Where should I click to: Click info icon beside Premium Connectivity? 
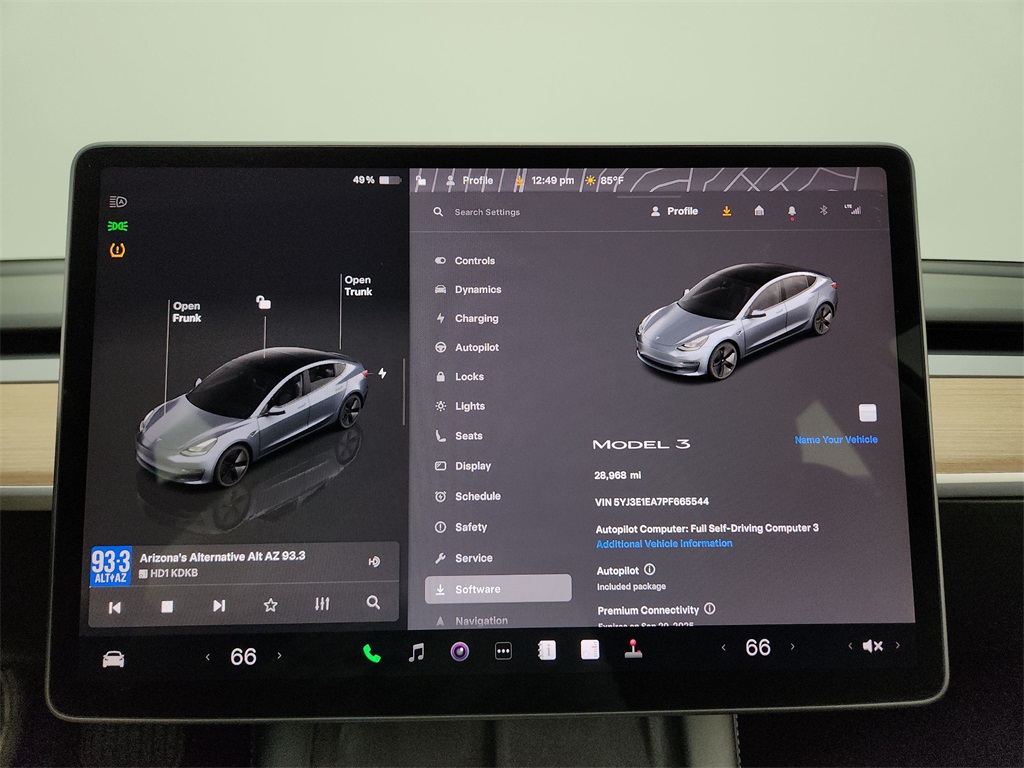point(710,609)
